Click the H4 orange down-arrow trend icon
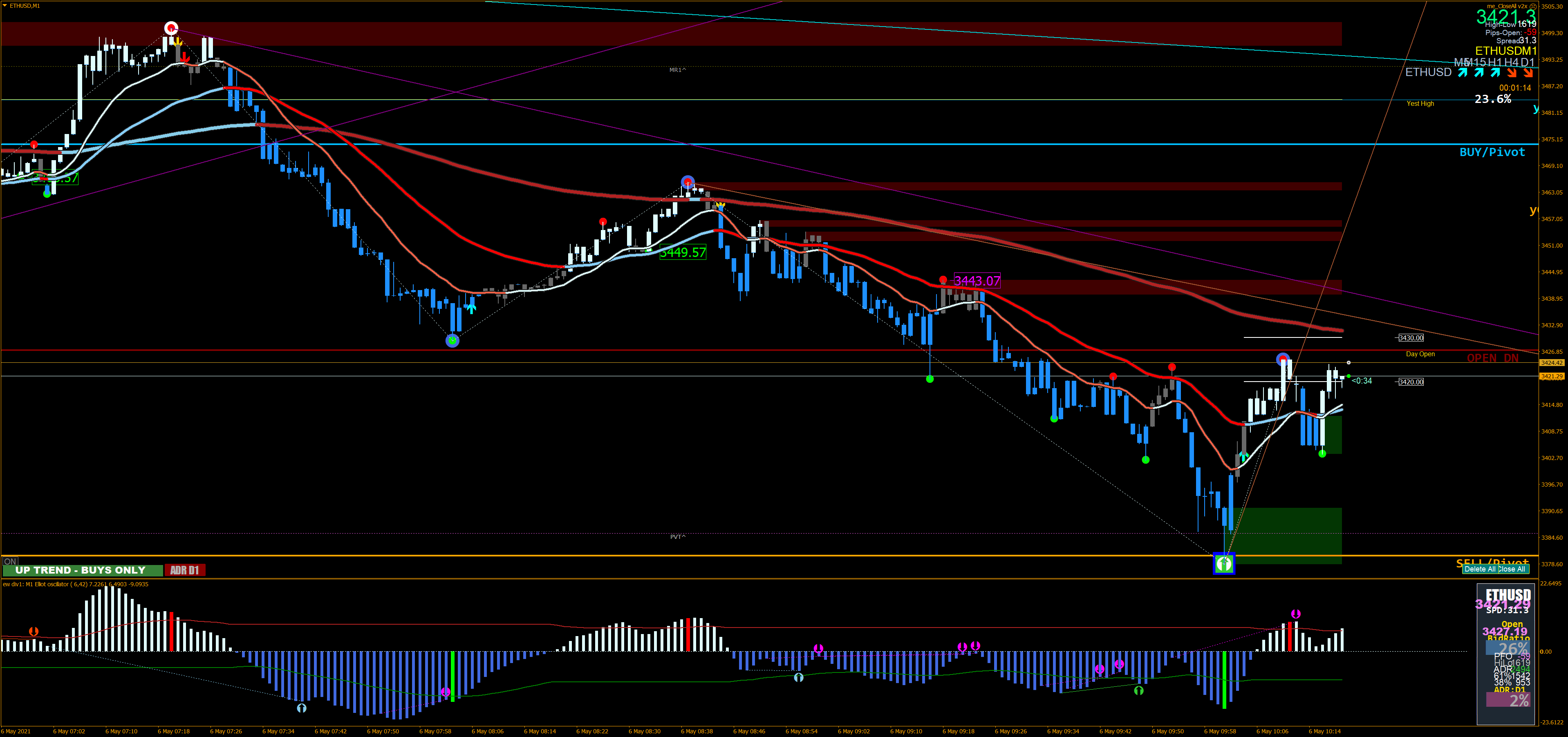 tap(1512, 72)
